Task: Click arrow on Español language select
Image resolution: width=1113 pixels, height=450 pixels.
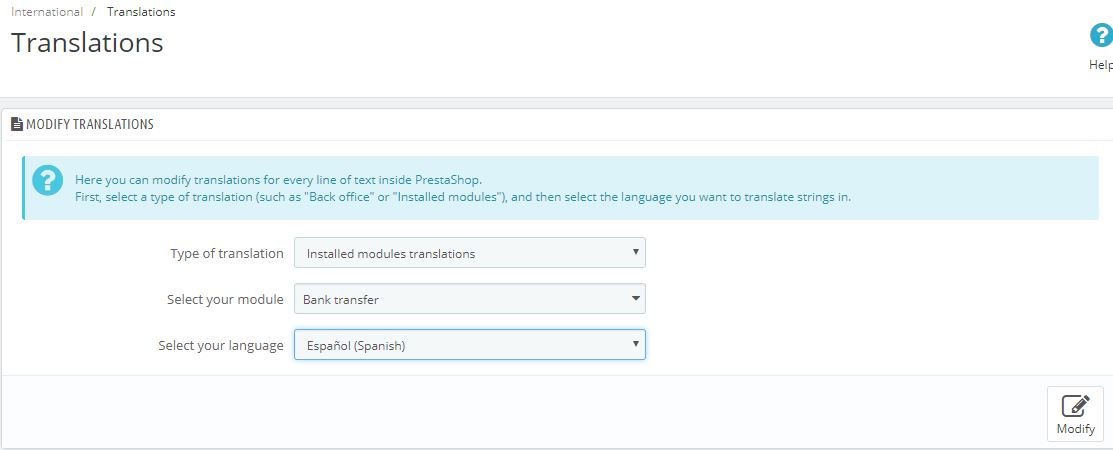Action: pyautogui.click(x=635, y=344)
